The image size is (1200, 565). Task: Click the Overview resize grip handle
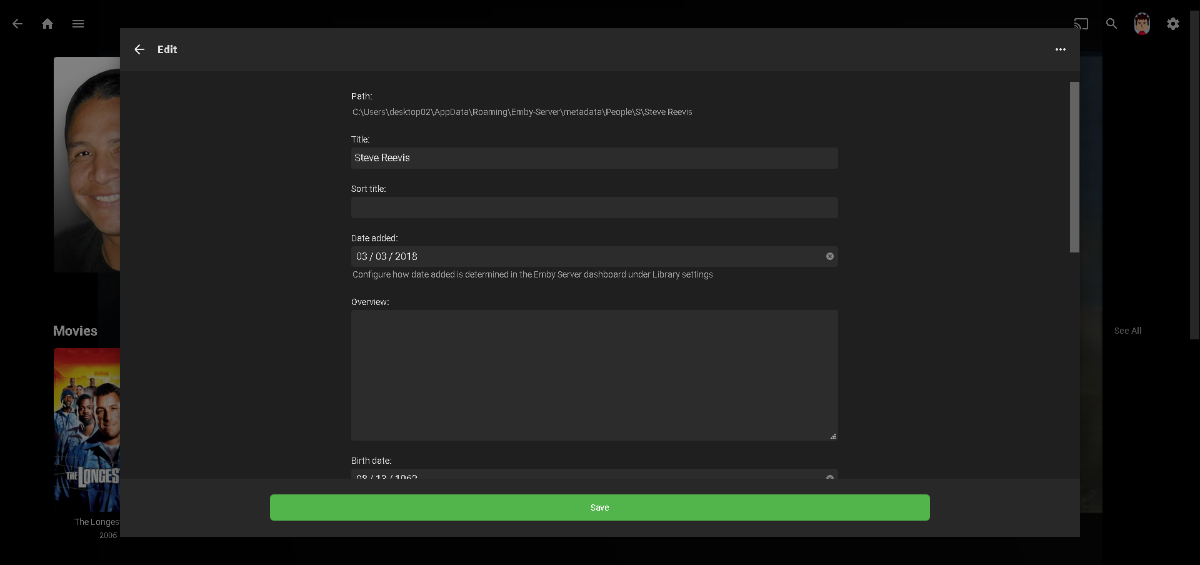click(x=833, y=436)
